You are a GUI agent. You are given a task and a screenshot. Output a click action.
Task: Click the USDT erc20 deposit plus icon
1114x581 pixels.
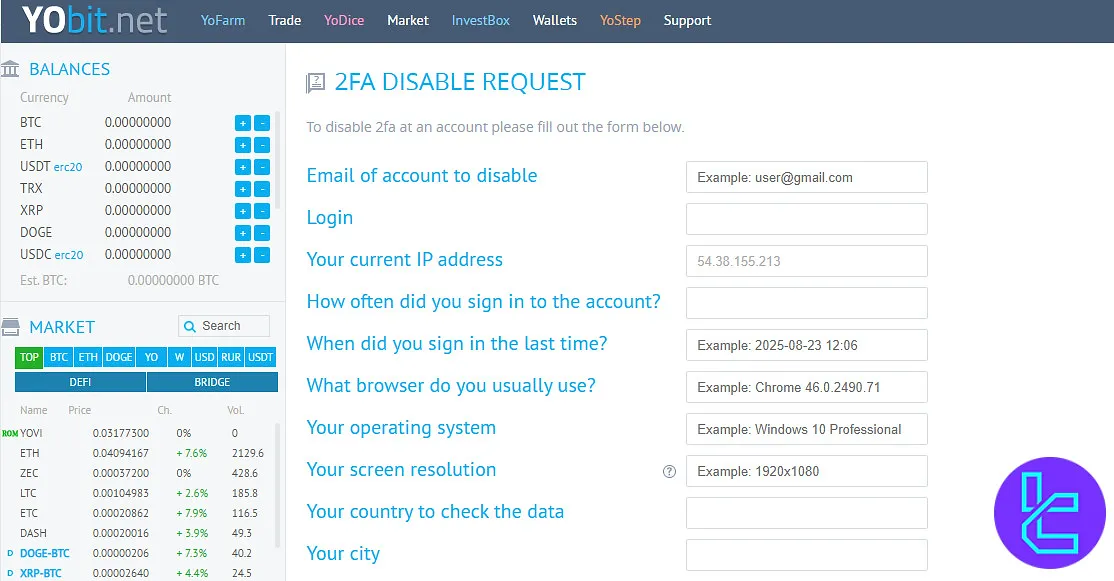[243, 167]
